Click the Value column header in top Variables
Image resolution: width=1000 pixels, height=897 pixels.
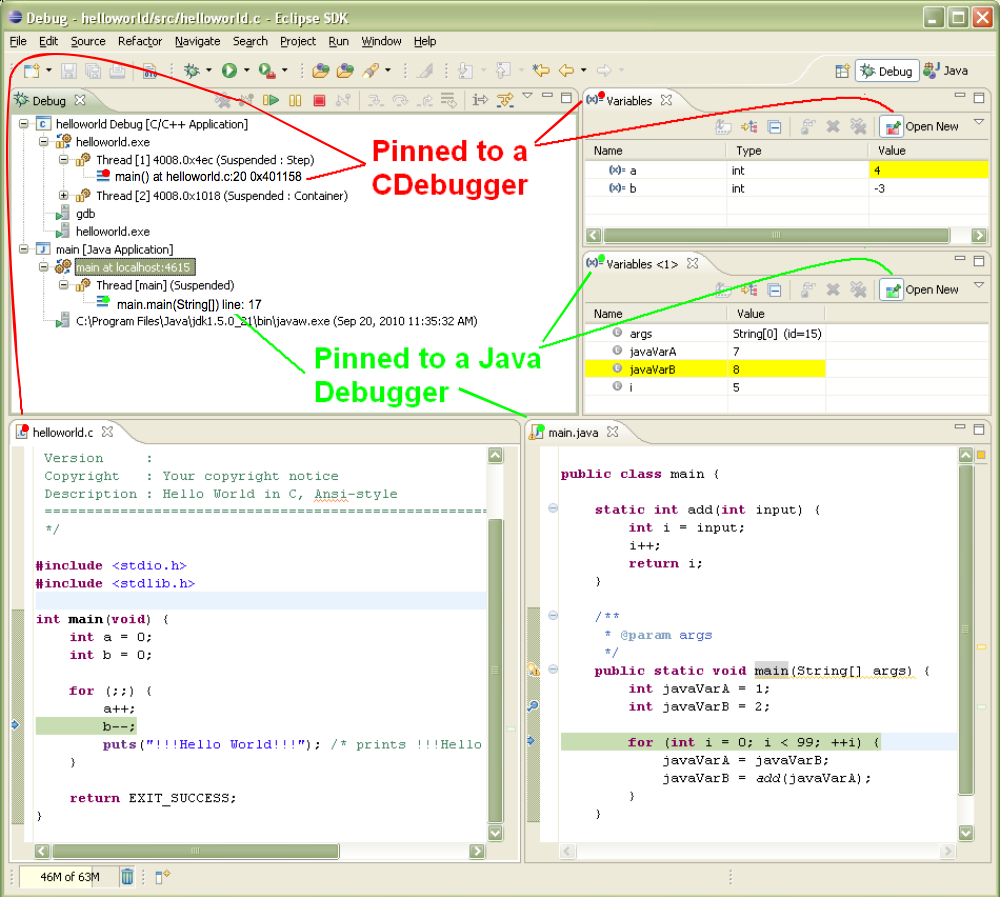pos(929,151)
